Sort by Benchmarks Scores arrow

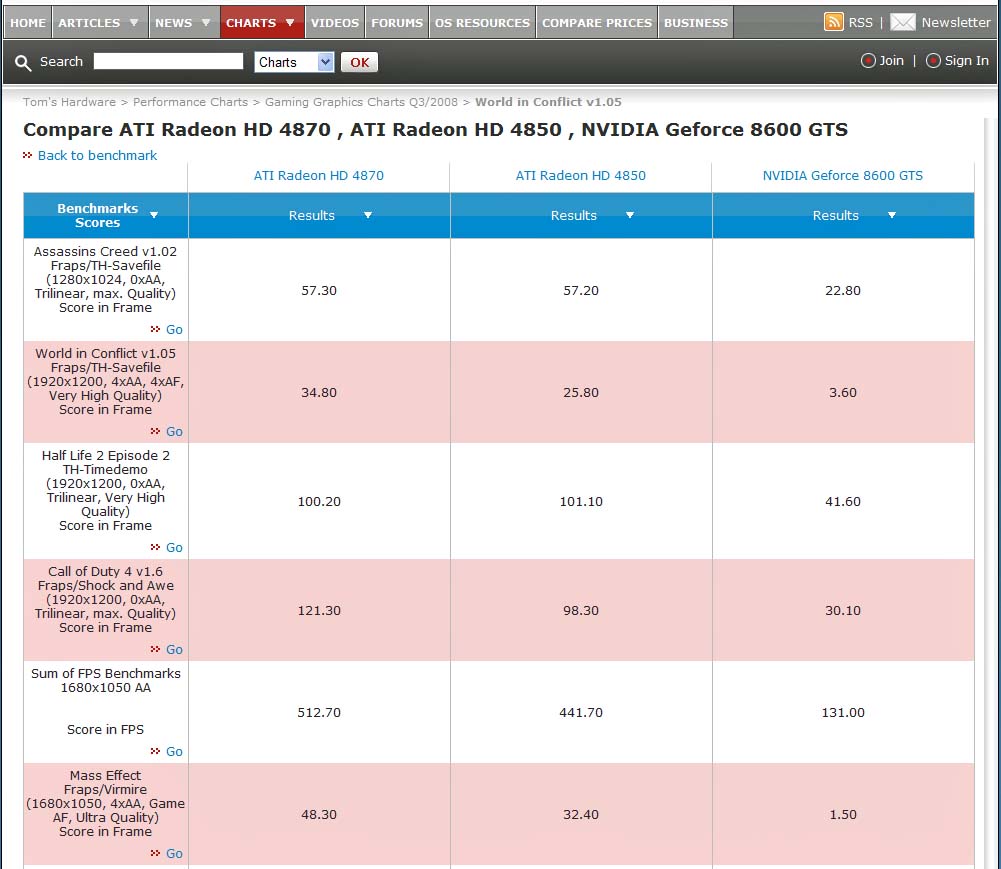[154, 215]
